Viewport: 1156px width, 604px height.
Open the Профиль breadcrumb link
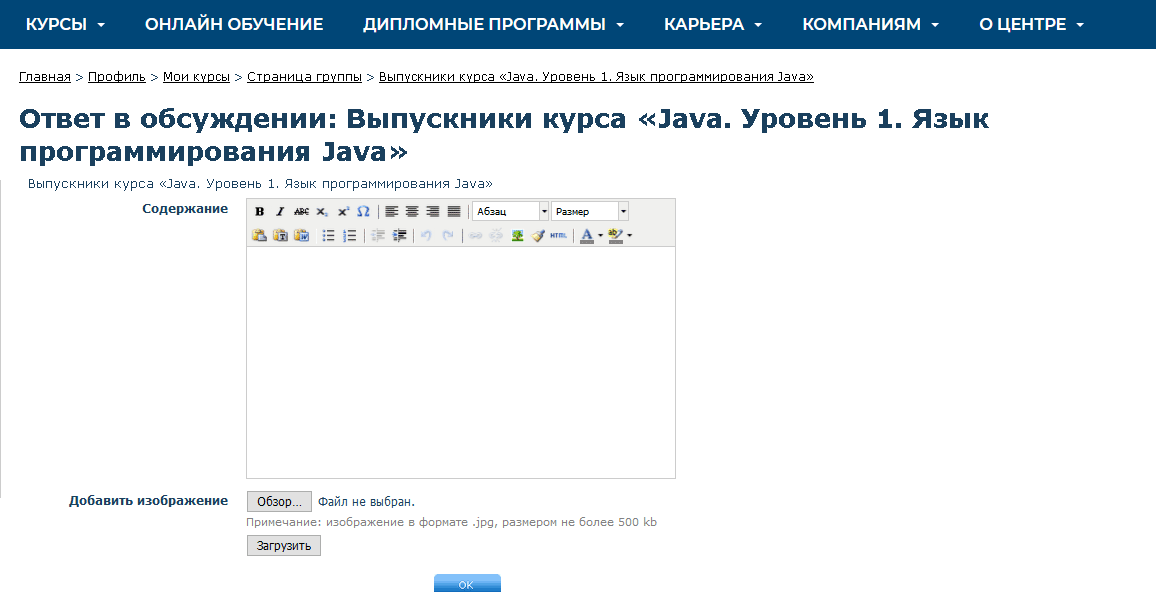point(116,77)
